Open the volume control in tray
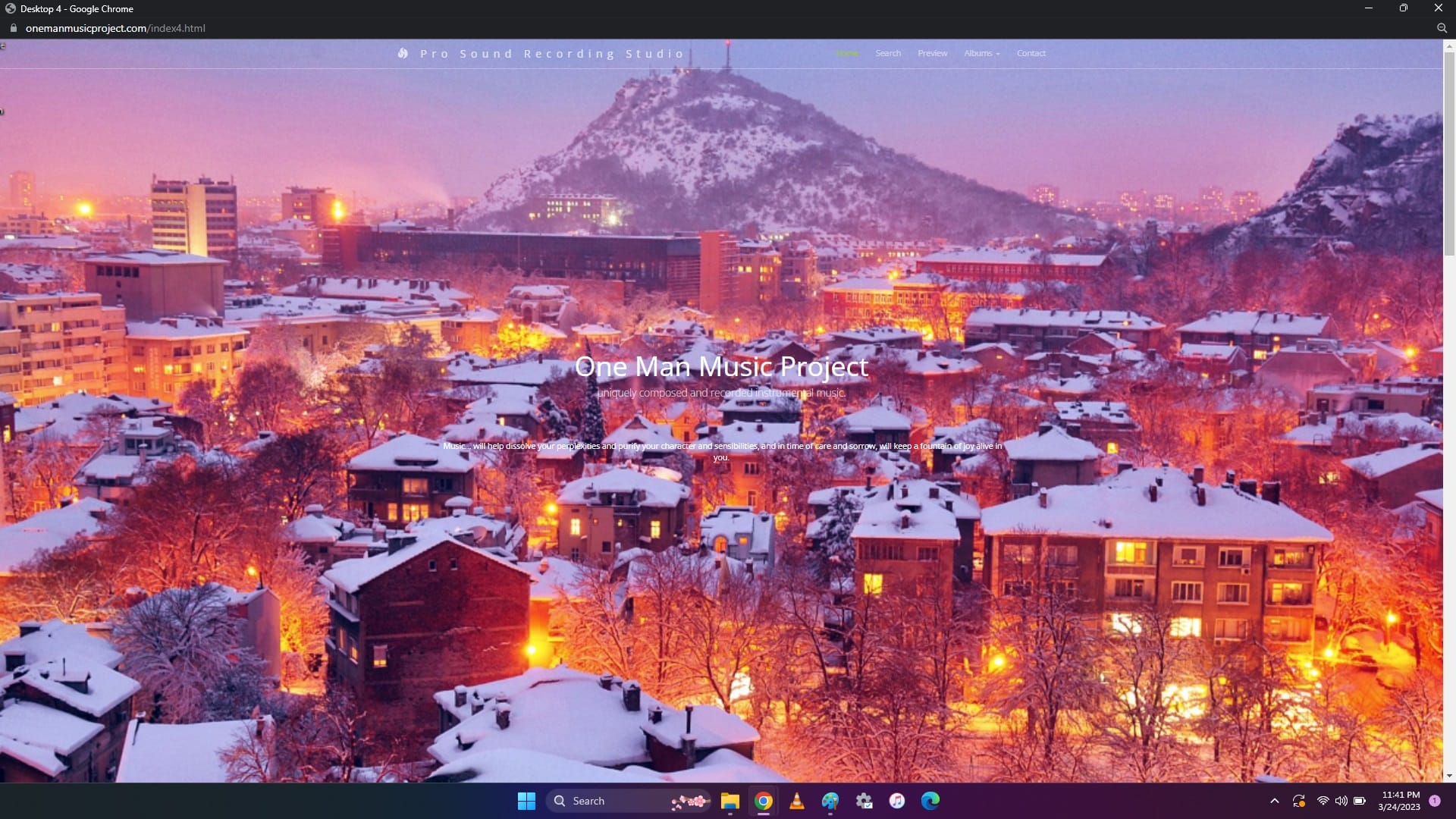1456x819 pixels. click(1341, 801)
